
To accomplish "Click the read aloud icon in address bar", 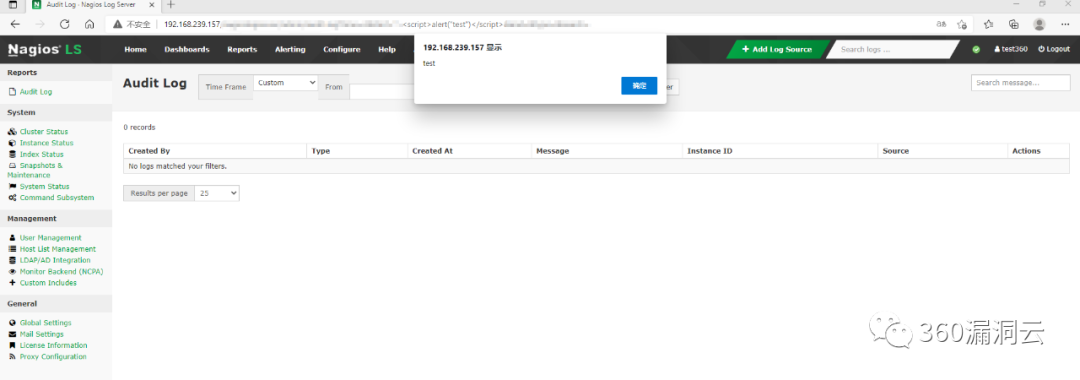I will (x=941, y=24).
